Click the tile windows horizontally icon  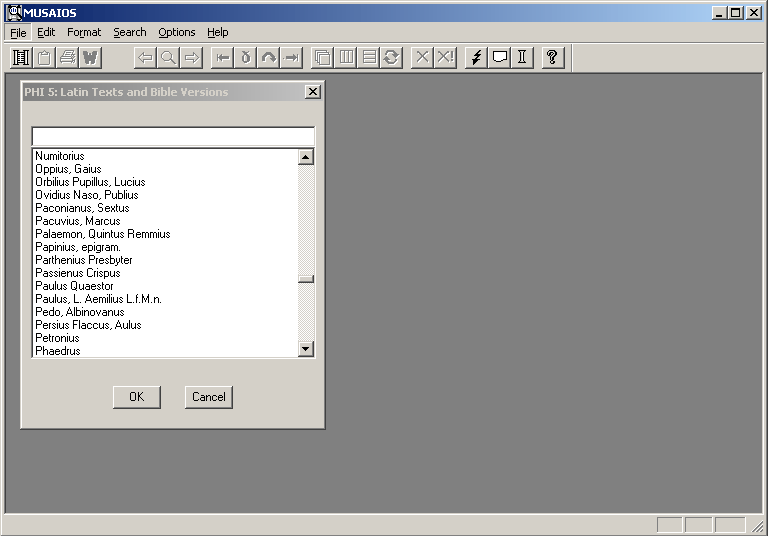tap(369, 58)
